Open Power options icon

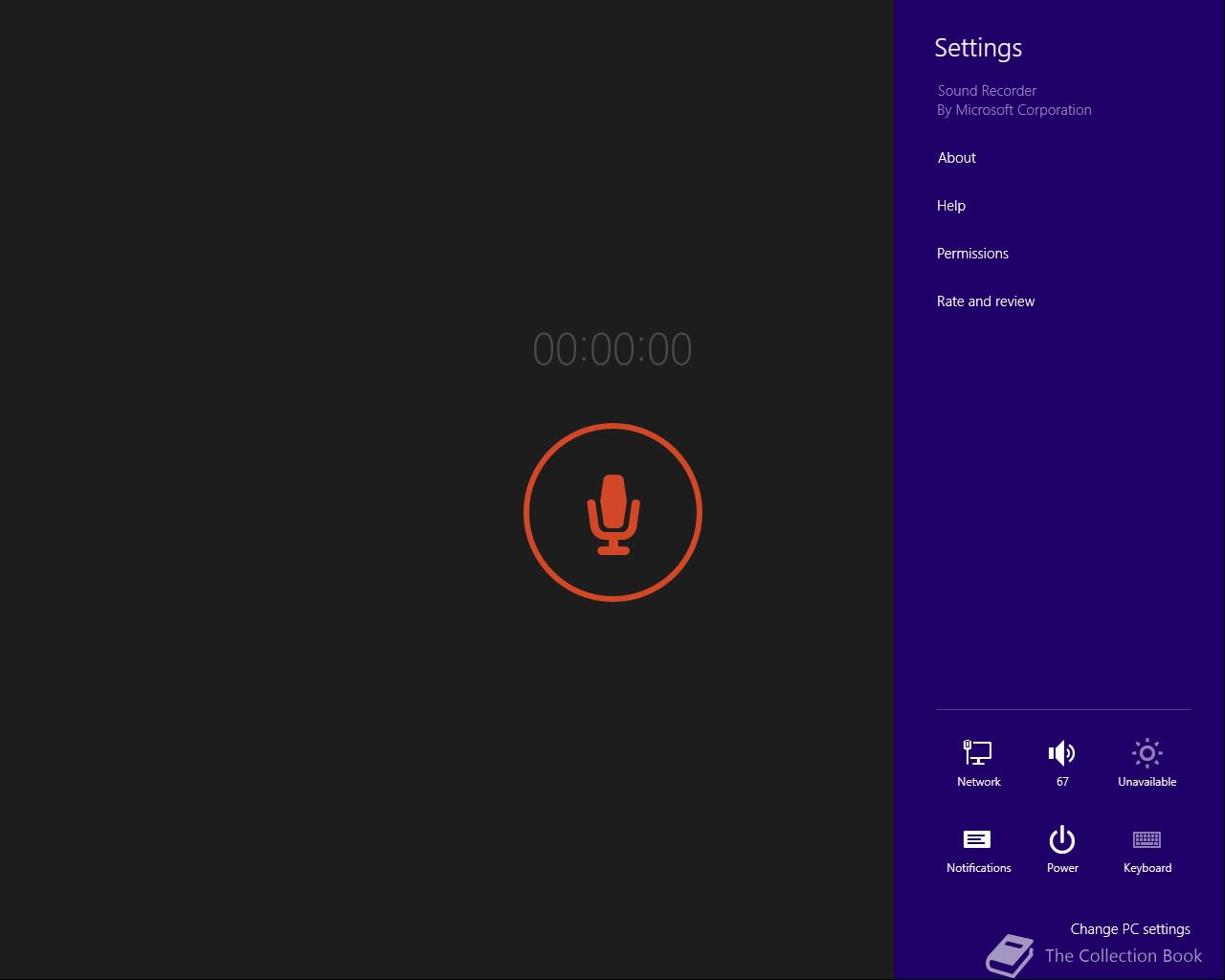[x=1062, y=849]
